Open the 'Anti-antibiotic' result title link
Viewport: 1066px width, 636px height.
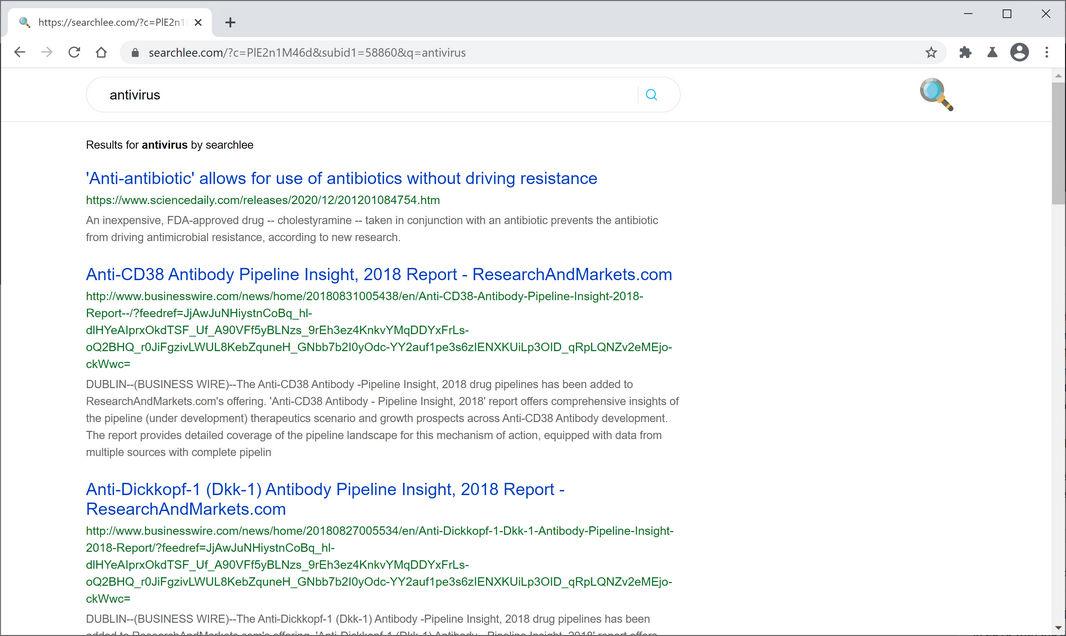pyautogui.click(x=341, y=178)
